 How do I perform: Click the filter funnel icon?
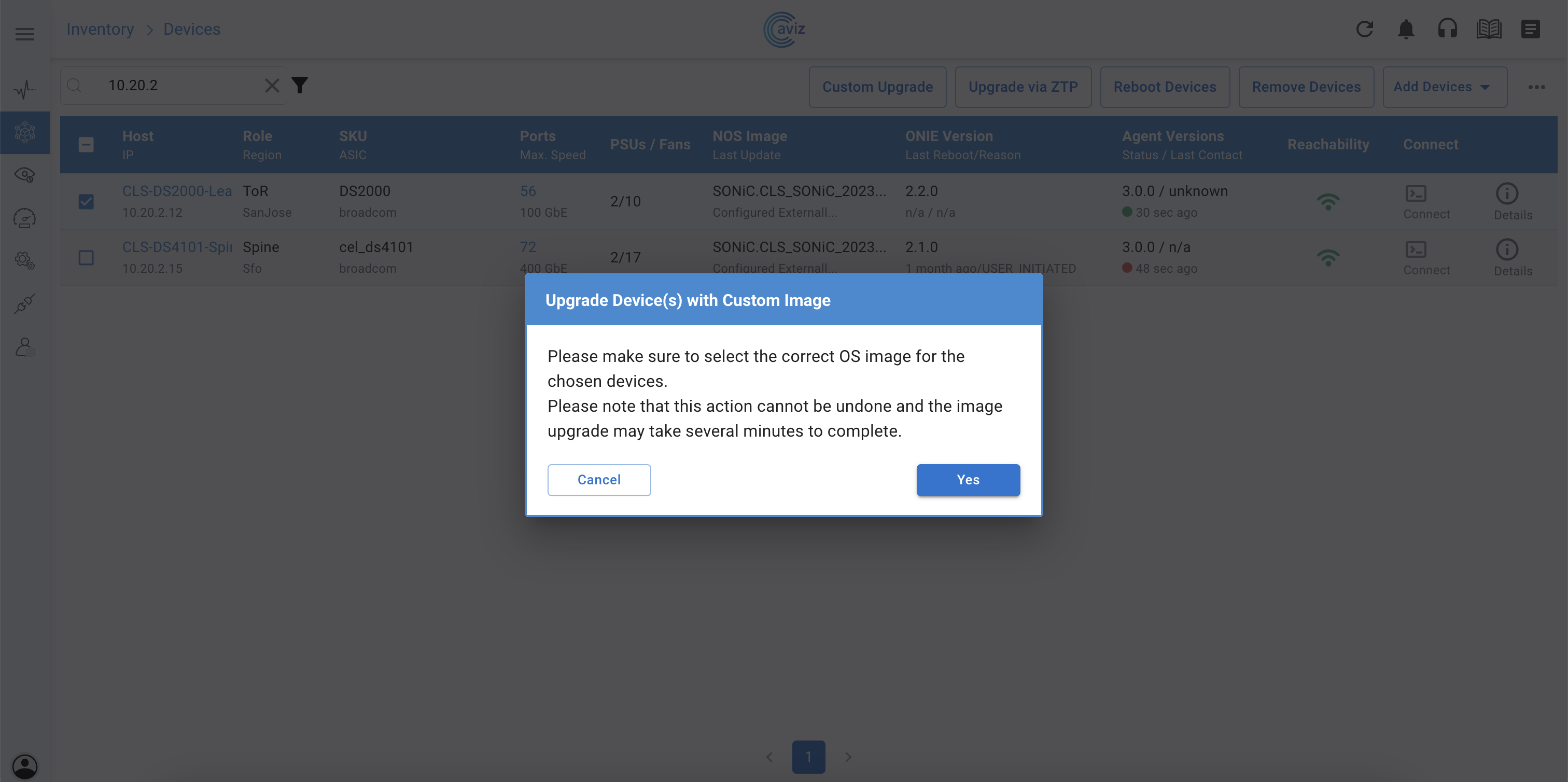[300, 85]
